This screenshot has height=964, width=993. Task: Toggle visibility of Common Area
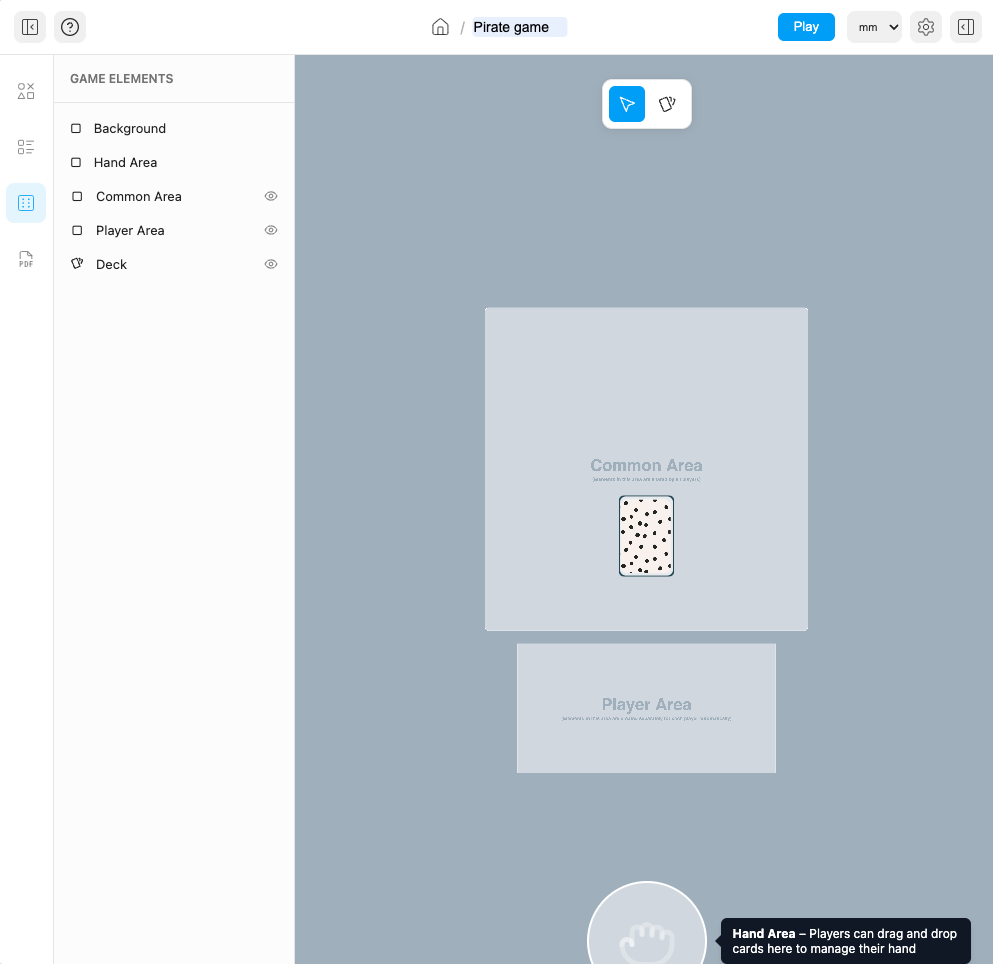[x=271, y=196]
